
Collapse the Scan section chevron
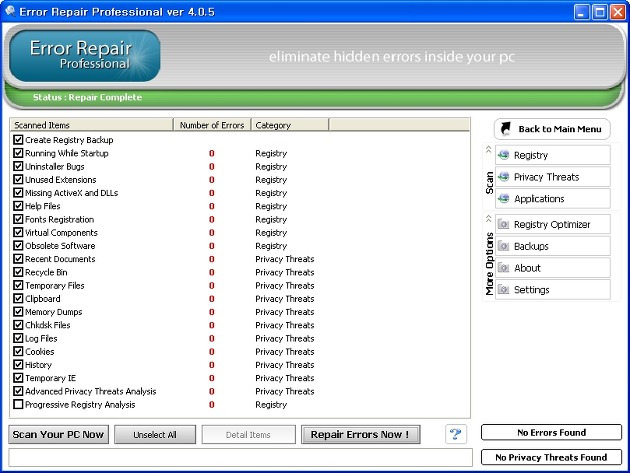[489, 149]
